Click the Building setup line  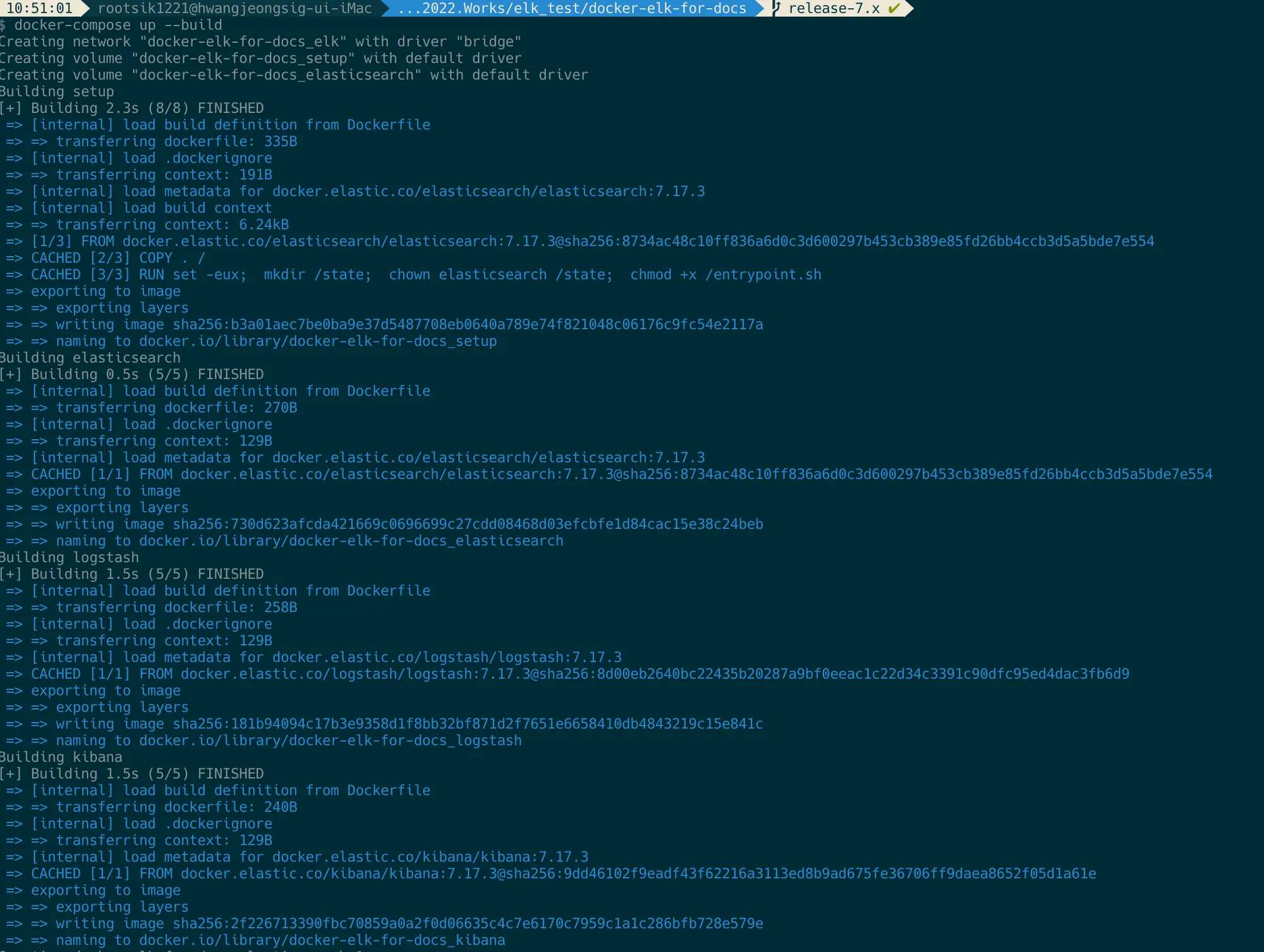(57, 92)
